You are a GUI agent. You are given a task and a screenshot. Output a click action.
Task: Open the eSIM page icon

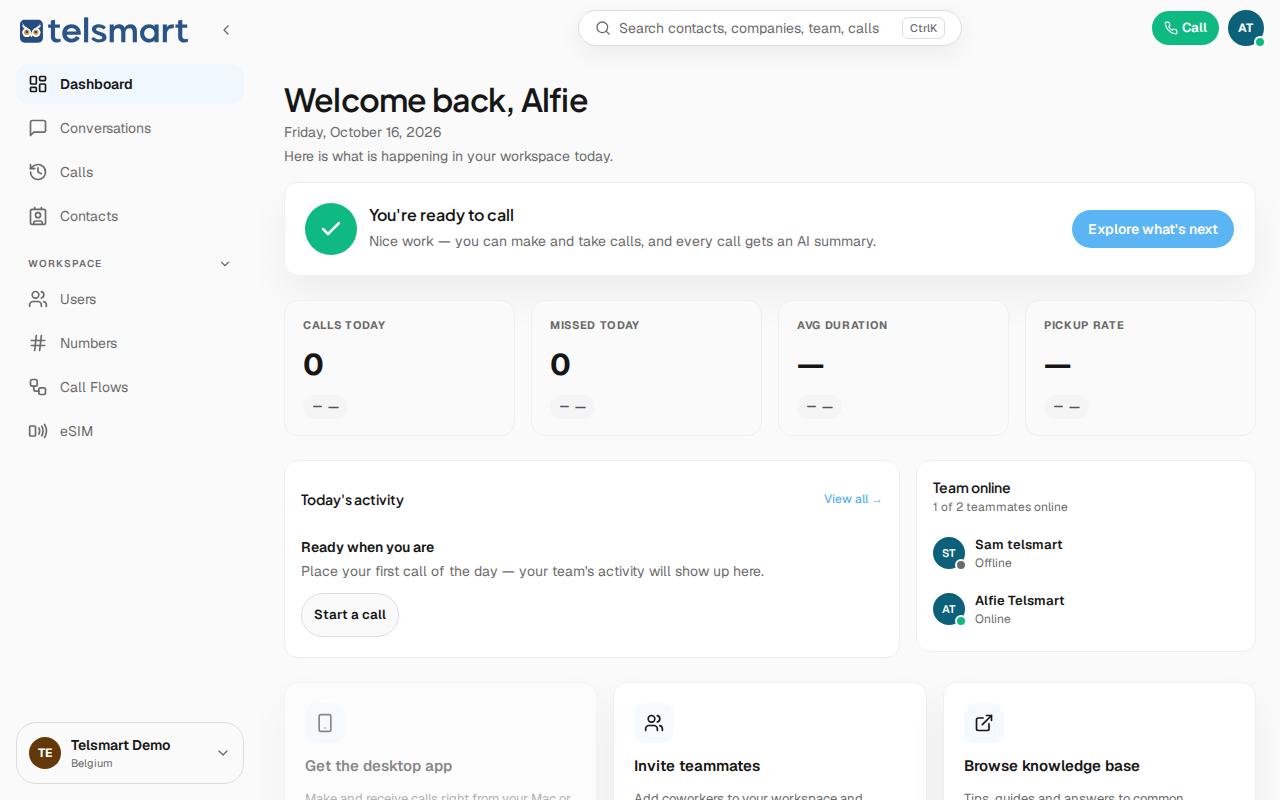pyautogui.click(x=38, y=431)
